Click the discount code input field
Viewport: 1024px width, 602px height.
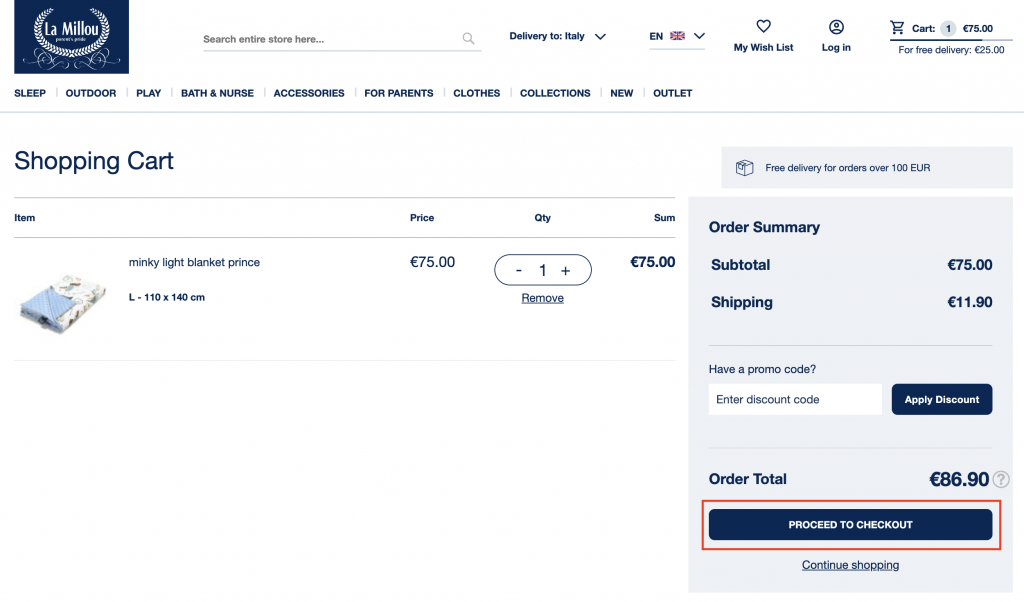click(x=795, y=399)
